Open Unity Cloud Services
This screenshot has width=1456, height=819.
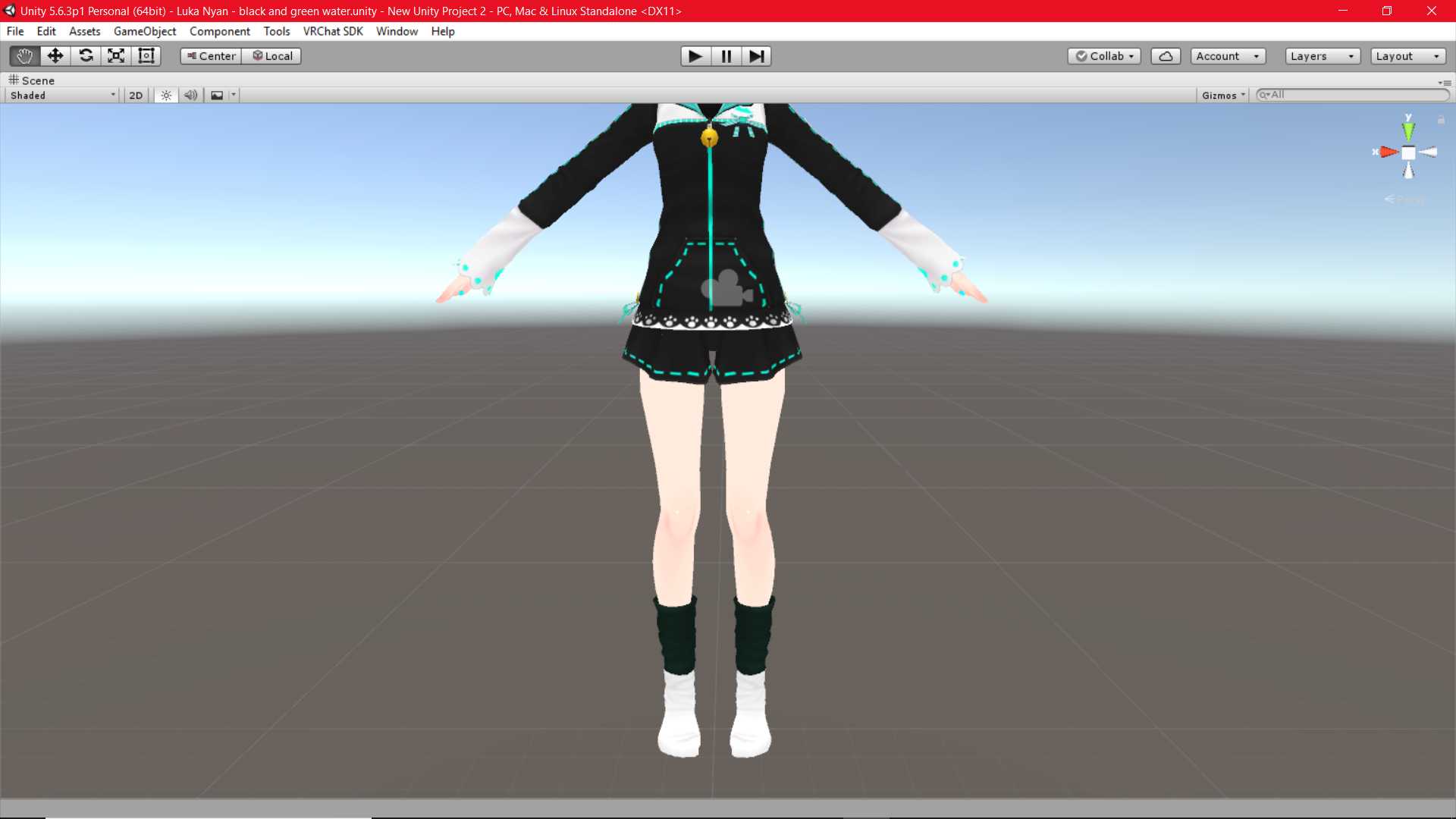(1166, 55)
